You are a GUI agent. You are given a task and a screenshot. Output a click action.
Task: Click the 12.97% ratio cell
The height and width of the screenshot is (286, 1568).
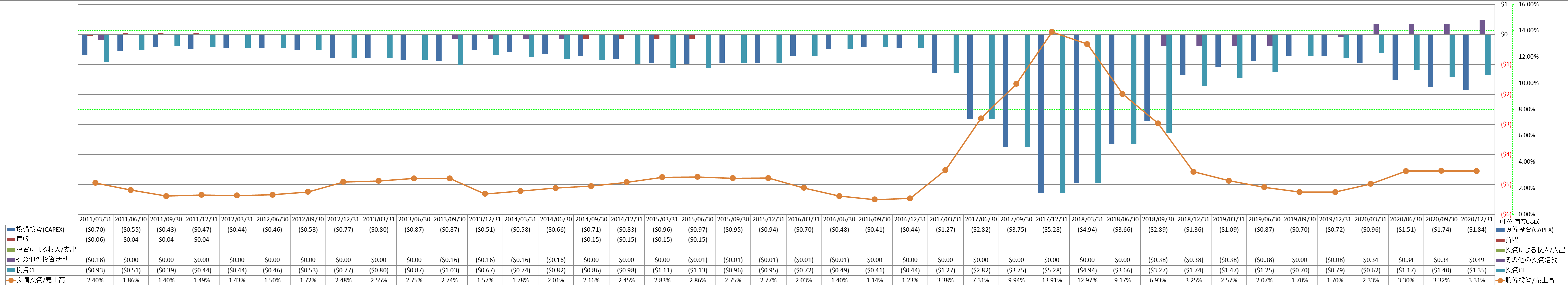tap(1087, 281)
